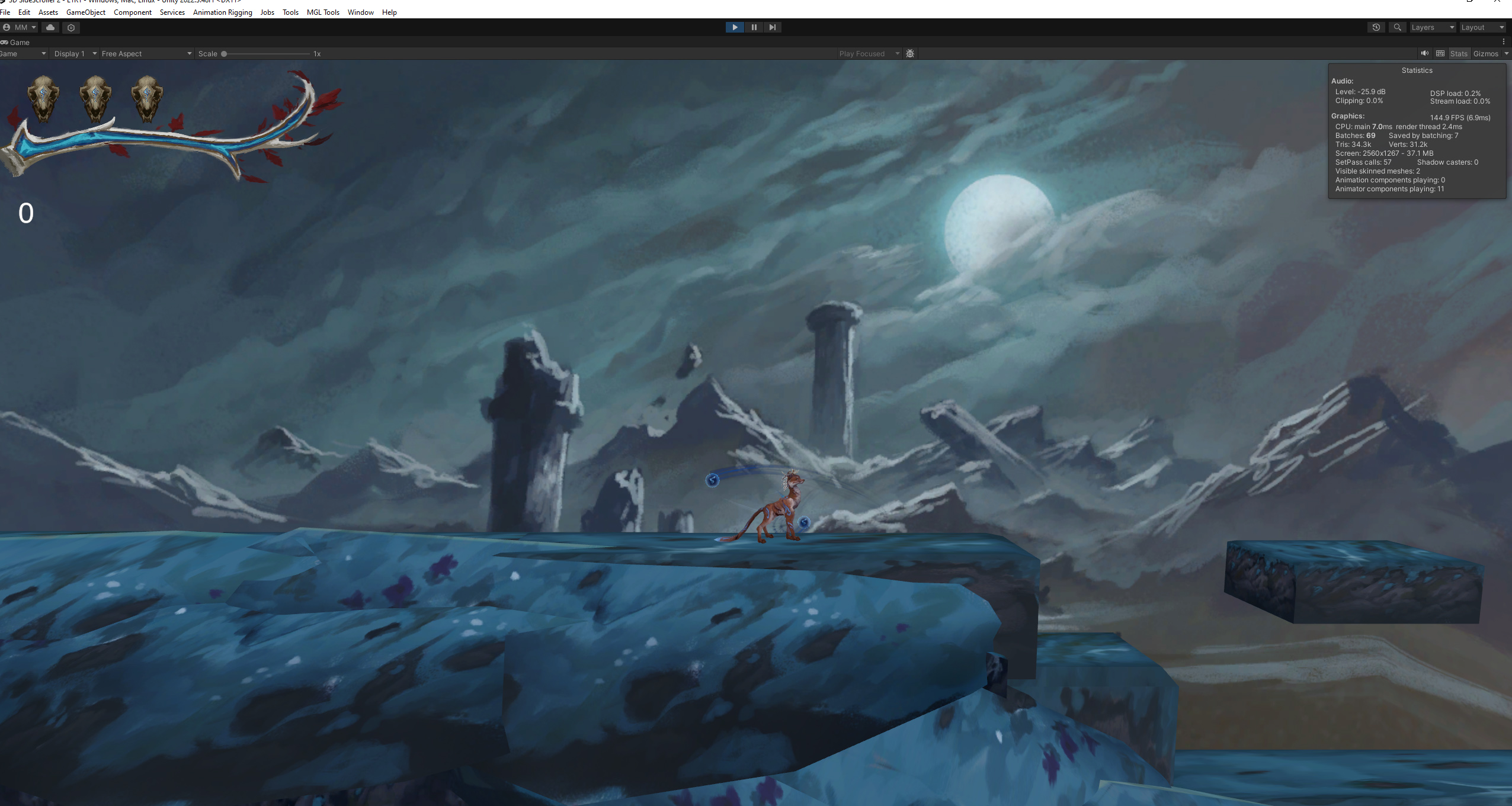This screenshot has height=806, width=1512.
Task: Open Unity Version Control hexagon icon
Action: 71,27
